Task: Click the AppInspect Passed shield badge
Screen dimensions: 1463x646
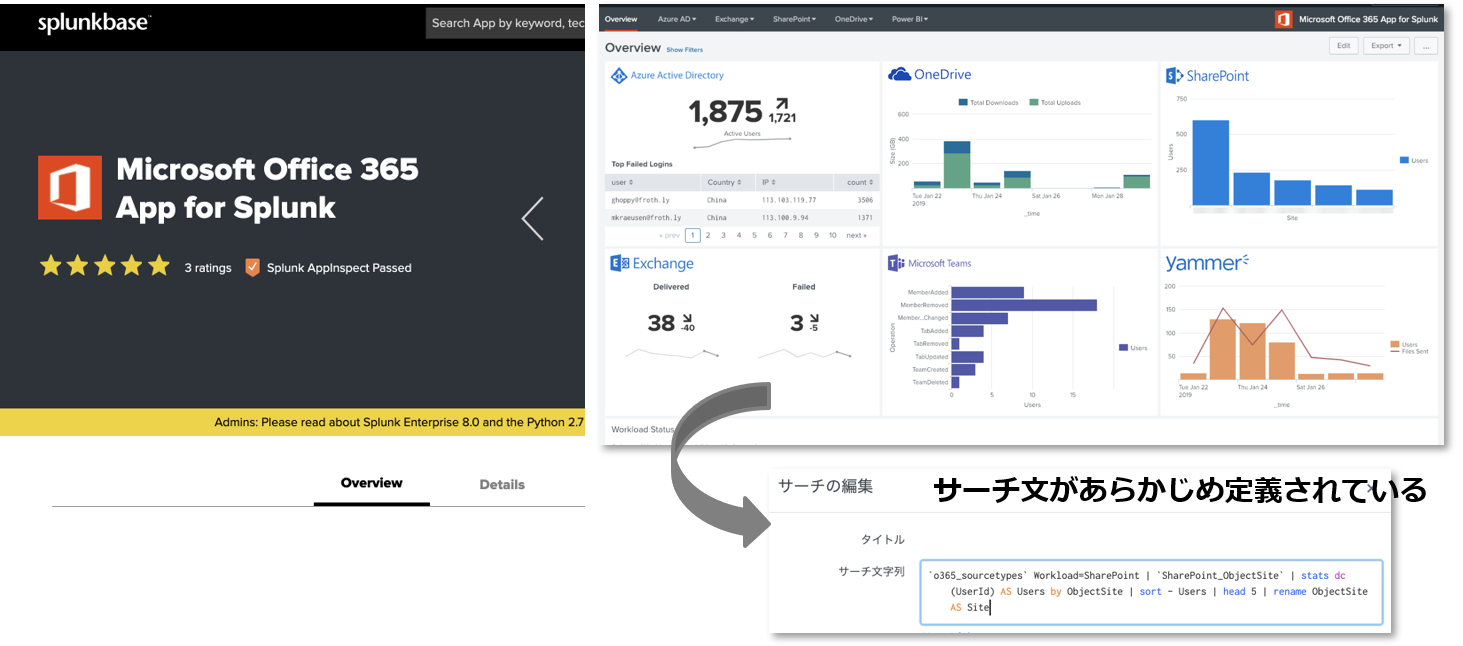Action: tap(253, 267)
